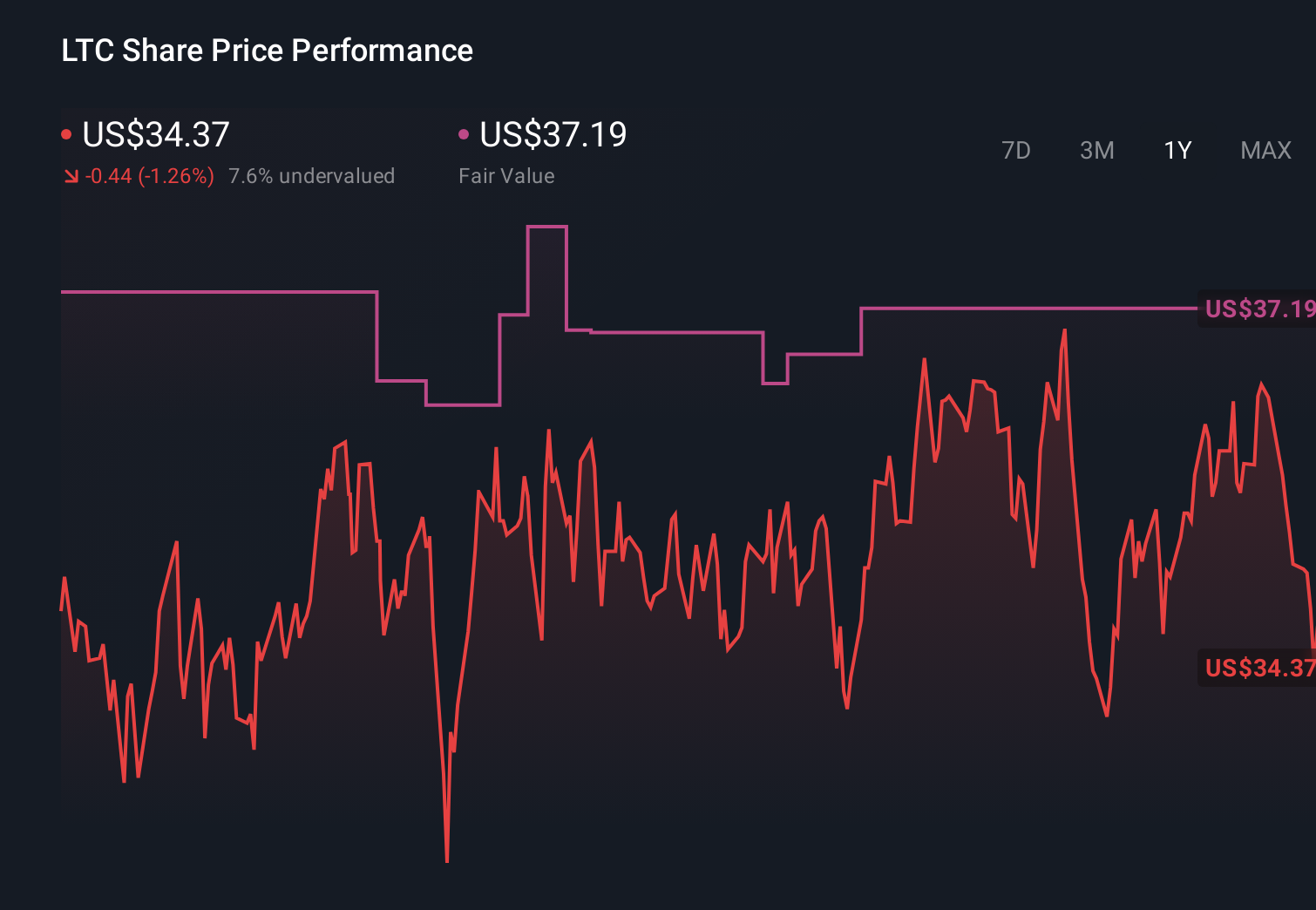Image resolution: width=1316 pixels, height=910 pixels.
Task: Toggle visibility of the share price series
Action: tap(66, 133)
